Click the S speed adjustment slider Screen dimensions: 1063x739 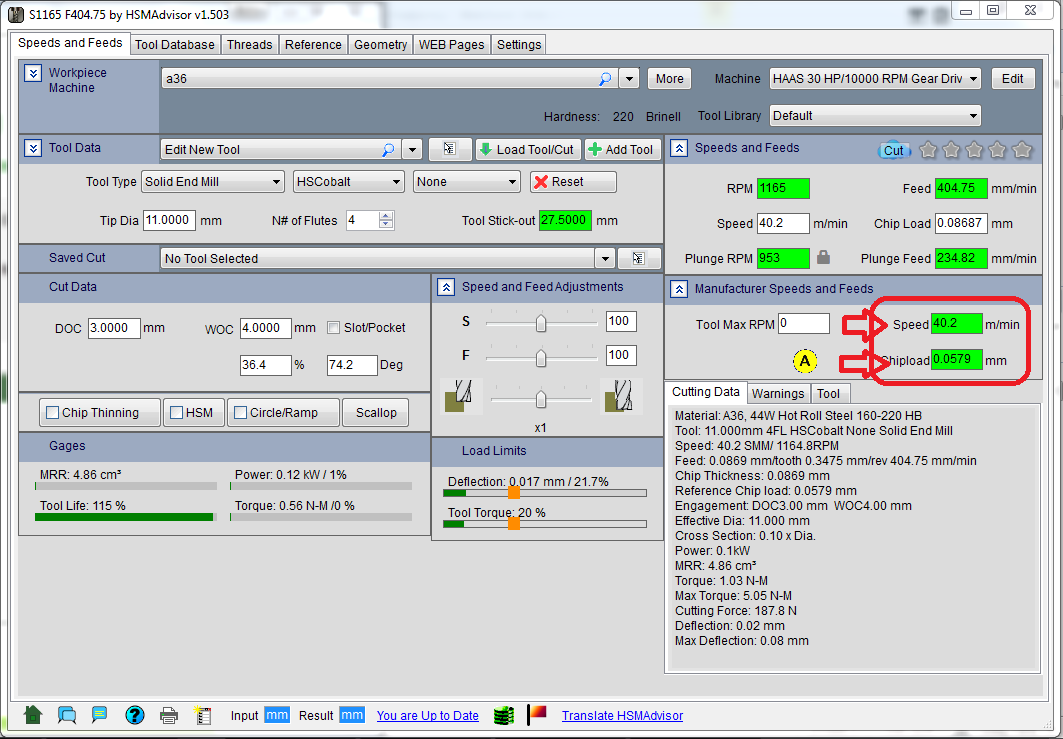click(541, 323)
